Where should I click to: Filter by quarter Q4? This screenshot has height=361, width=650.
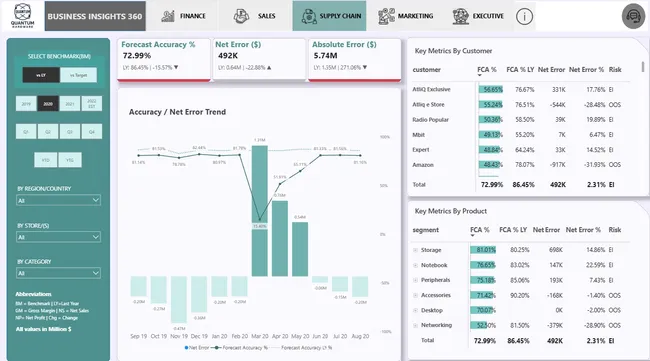92,131
